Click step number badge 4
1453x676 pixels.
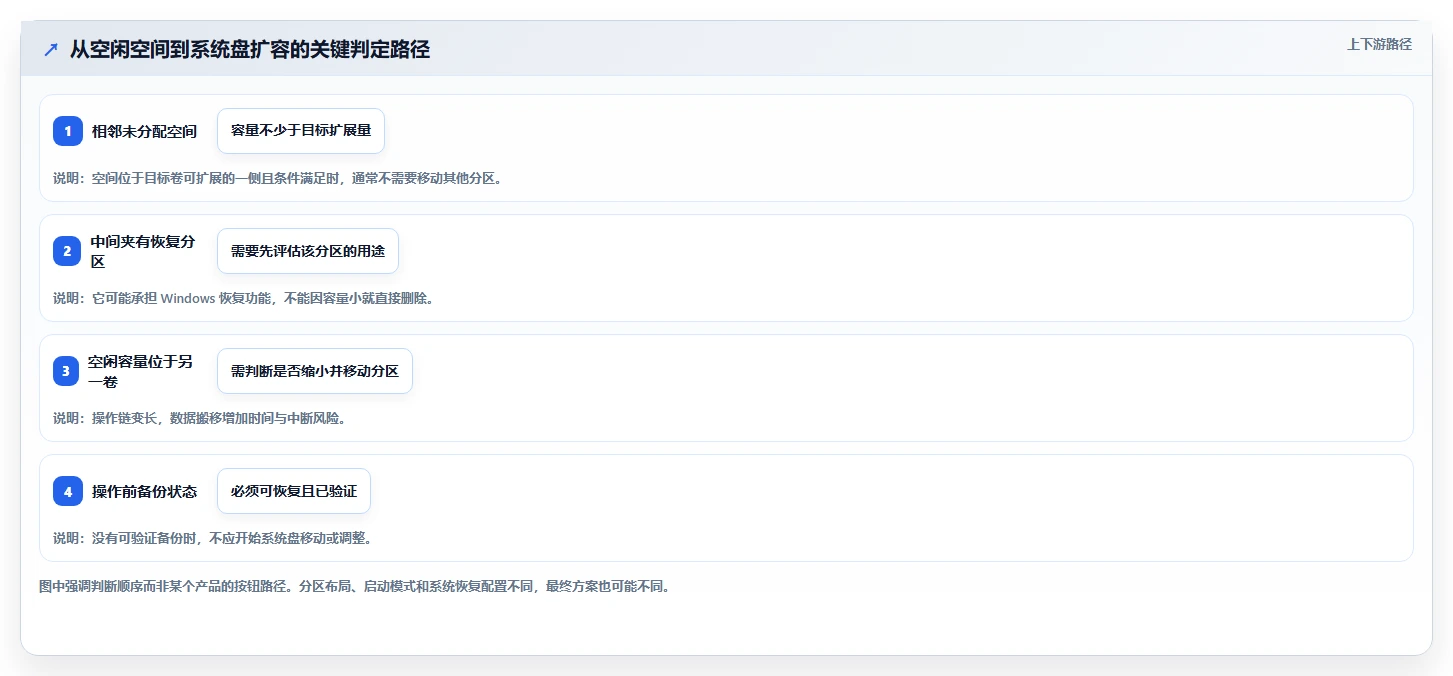click(68, 491)
